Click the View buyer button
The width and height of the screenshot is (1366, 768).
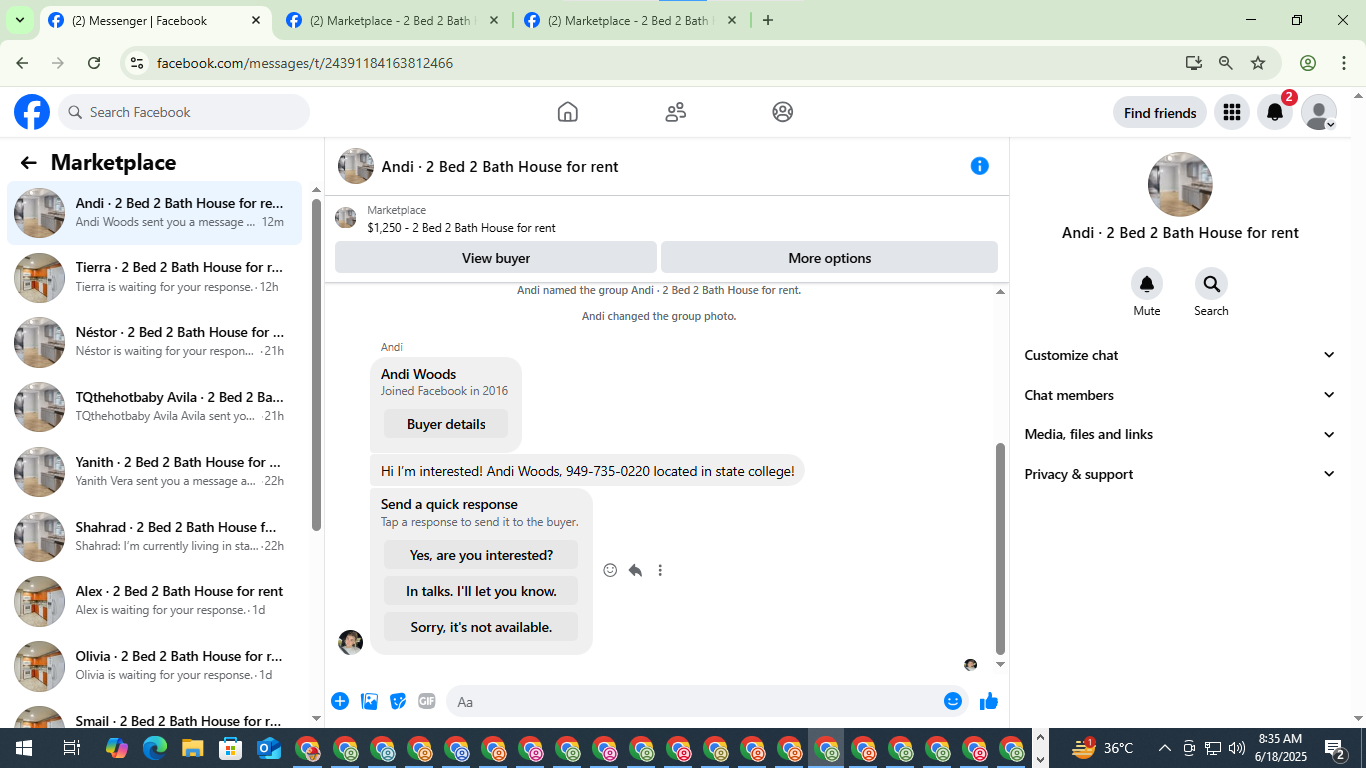pyautogui.click(x=496, y=258)
